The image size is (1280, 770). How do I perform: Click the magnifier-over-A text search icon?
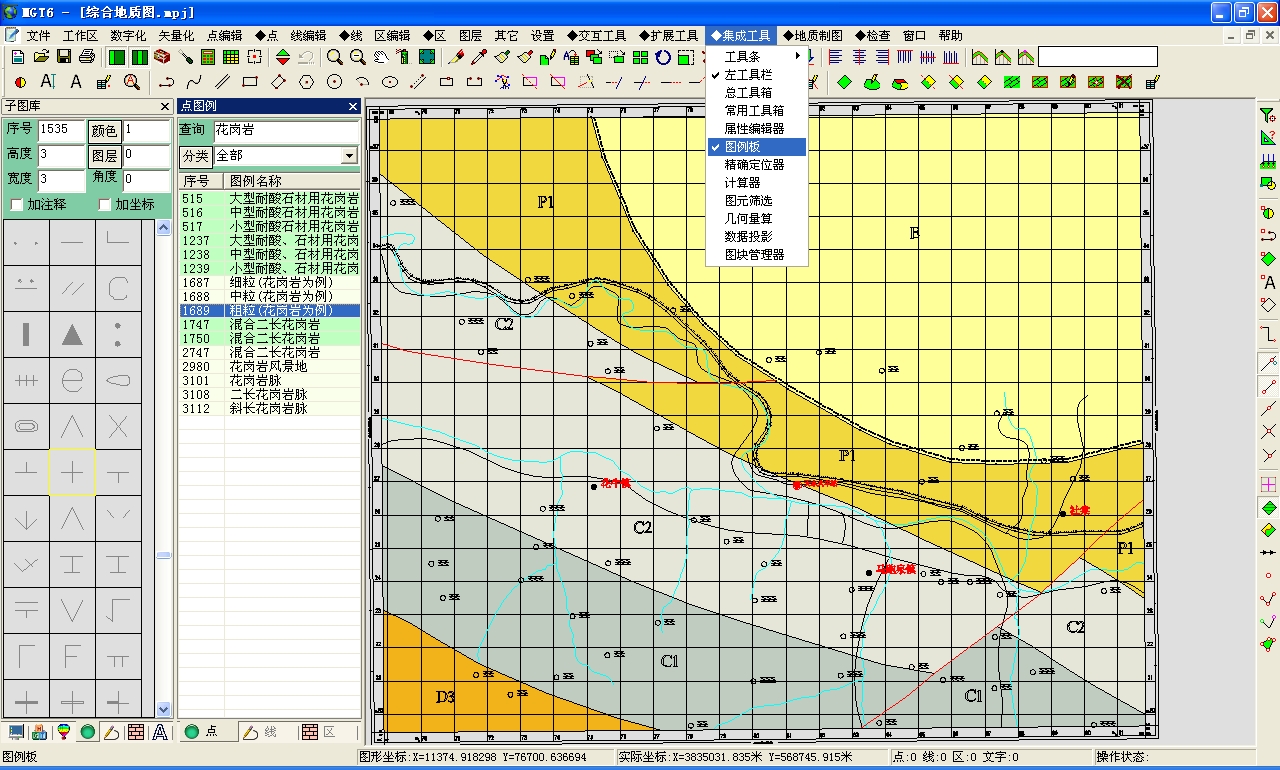tap(131, 82)
